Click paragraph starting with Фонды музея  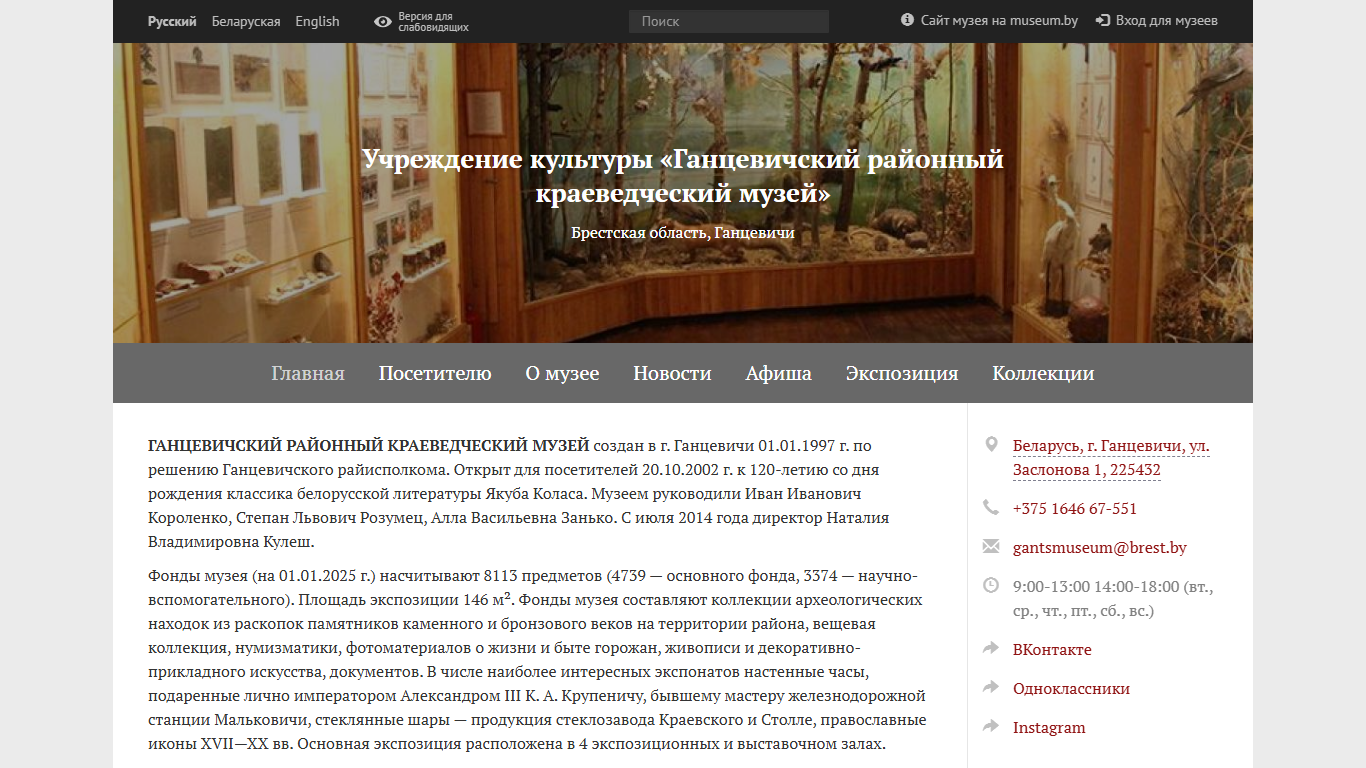coord(537,660)
